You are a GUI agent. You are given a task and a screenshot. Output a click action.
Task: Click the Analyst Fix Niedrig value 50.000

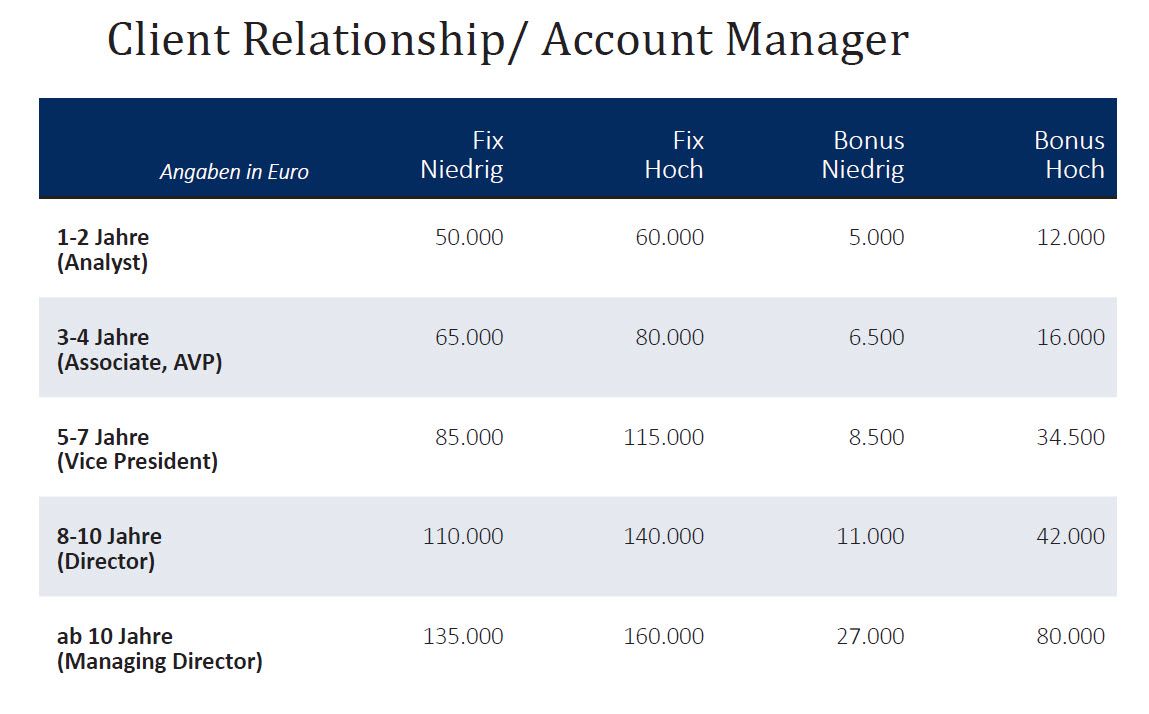(469, 238)
